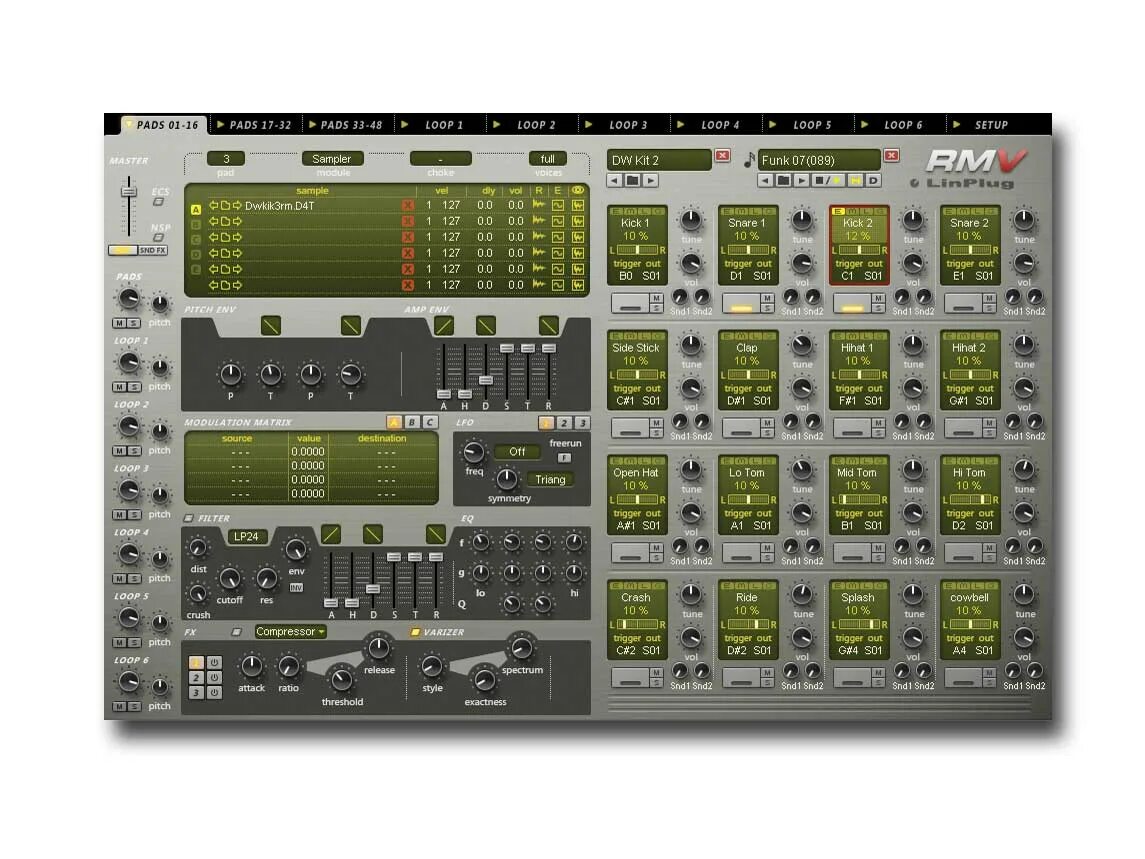This screenshot has height=859, width=1145.
Task: Select FX slot 2
Action: 196,678
